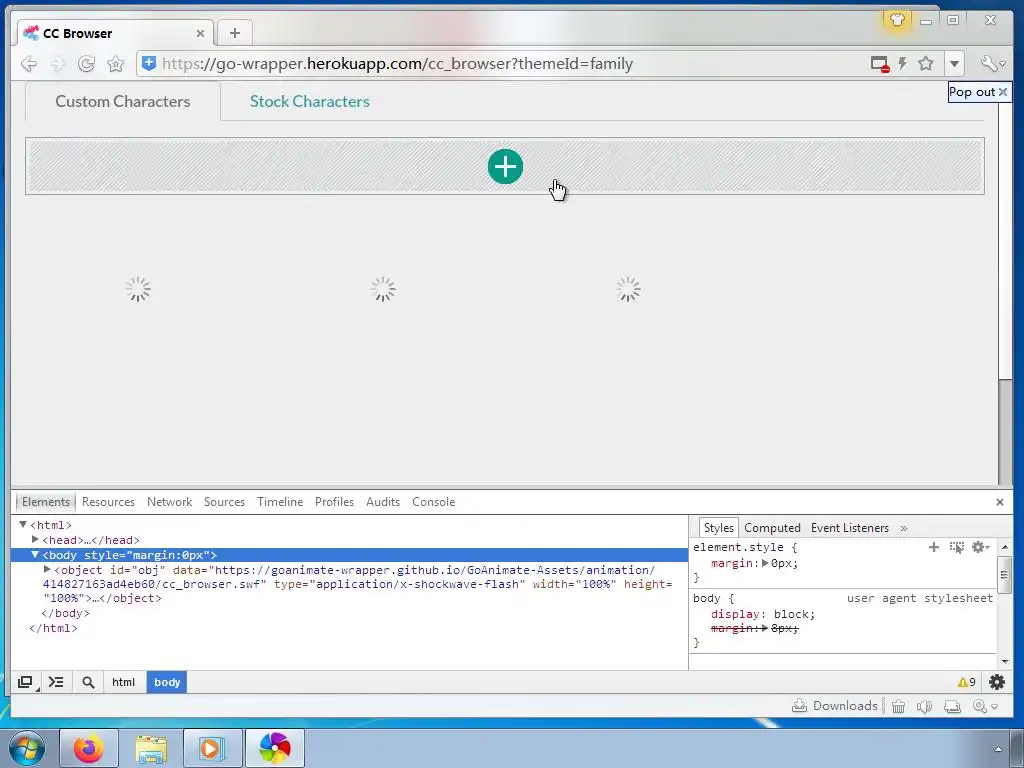Open the Profiles devtools panel
The height and width of the screenshot is (768, 1024).
[x=334, y=502]
